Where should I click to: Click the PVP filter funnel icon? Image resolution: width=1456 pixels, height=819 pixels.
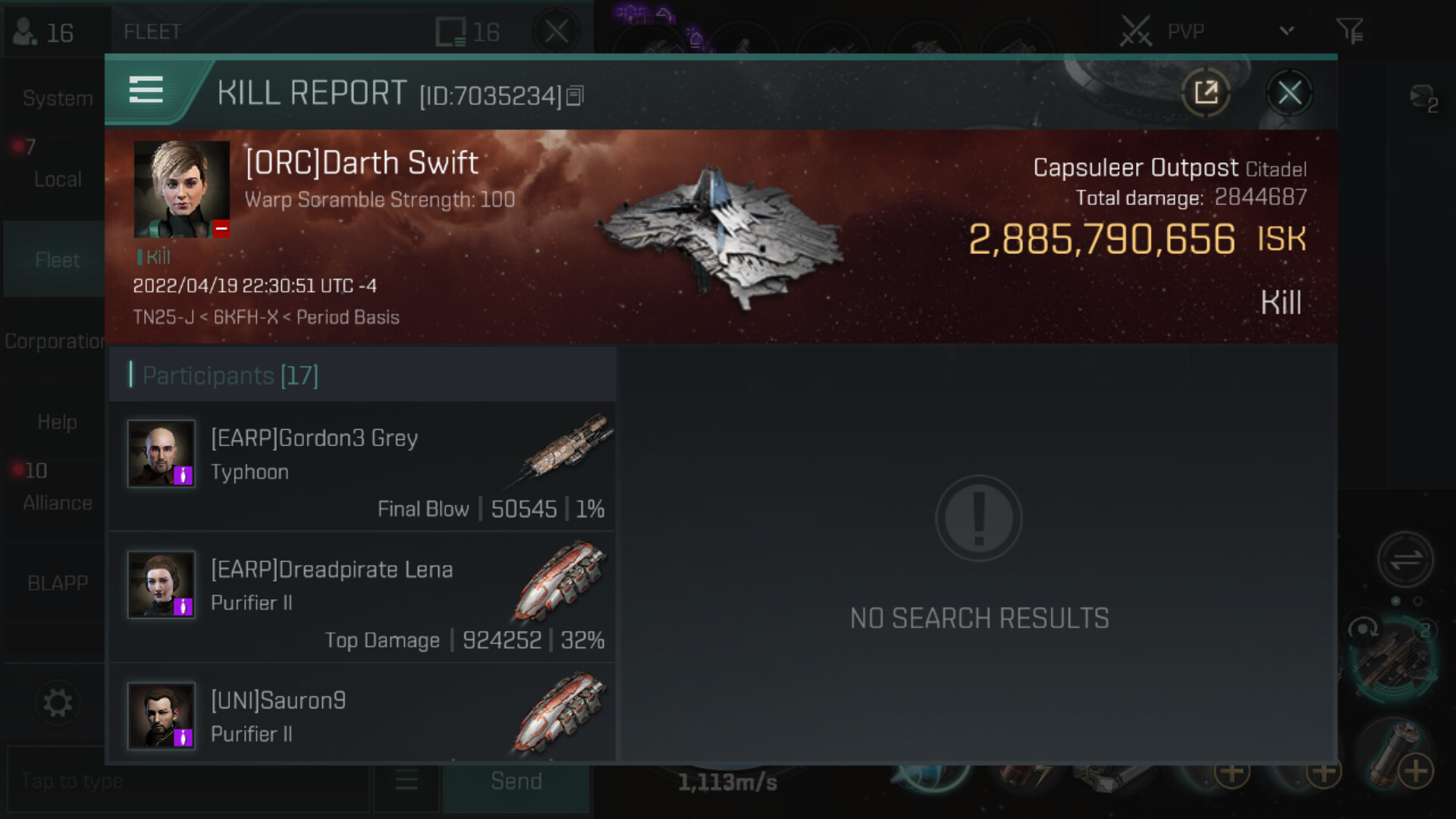[x=1350, y=31]
